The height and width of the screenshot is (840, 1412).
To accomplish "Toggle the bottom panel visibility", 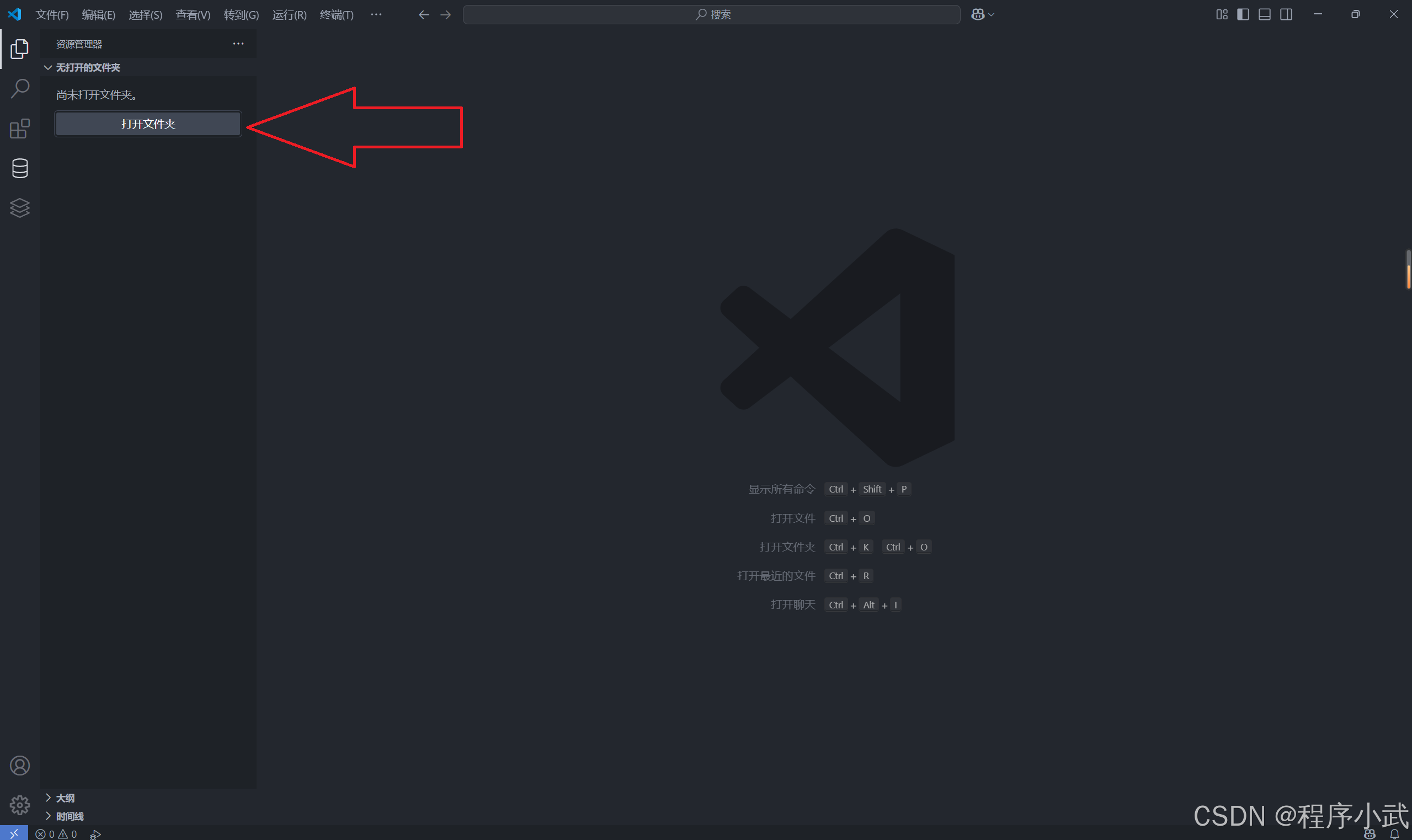I will pyautogui.click(x=1264, y=15).
